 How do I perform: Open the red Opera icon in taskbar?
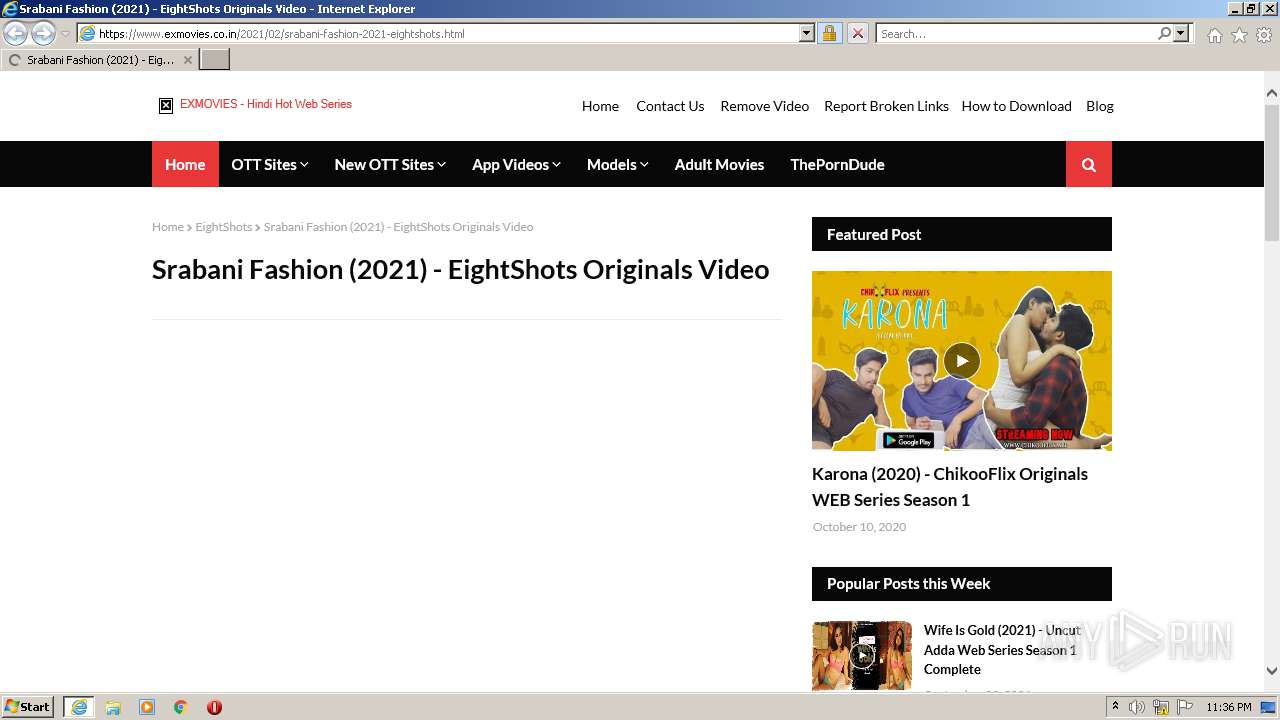[x=214, y=707]
